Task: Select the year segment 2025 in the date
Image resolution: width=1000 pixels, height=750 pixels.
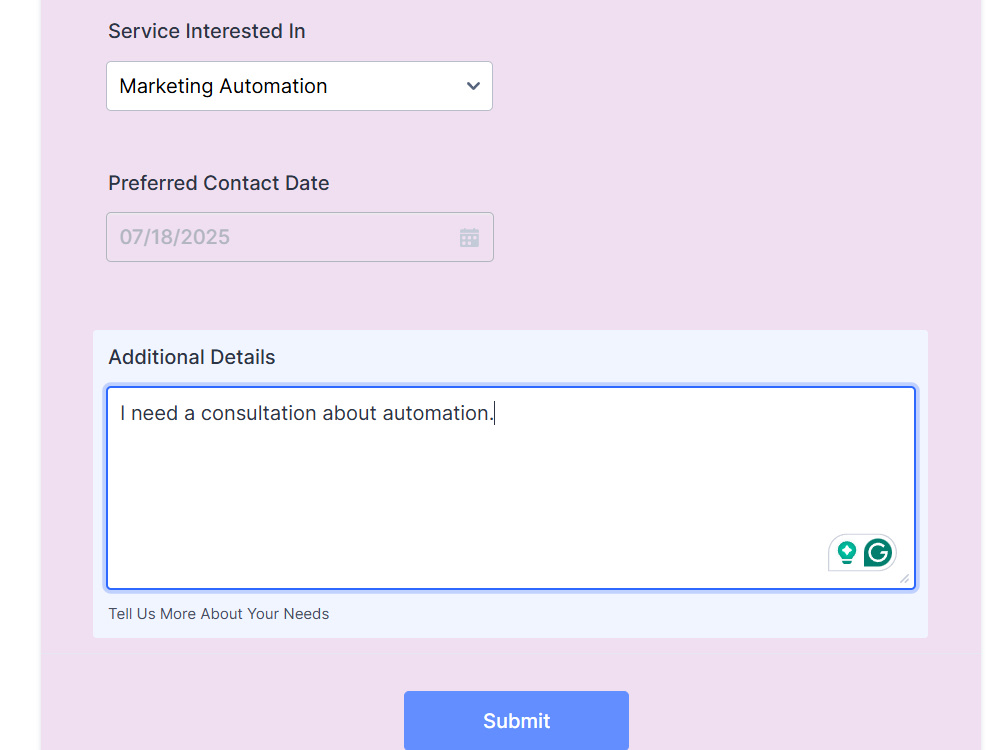Action: click(x=203, y=237)
